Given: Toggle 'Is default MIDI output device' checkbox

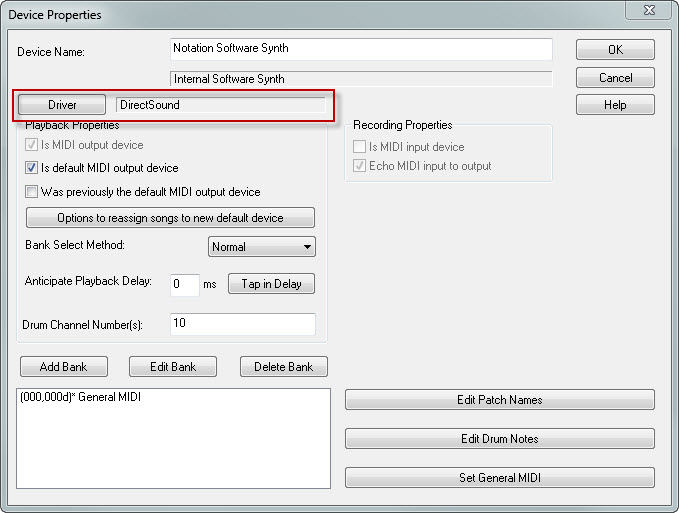Looking at the screenshot, I should pos(32,168).
